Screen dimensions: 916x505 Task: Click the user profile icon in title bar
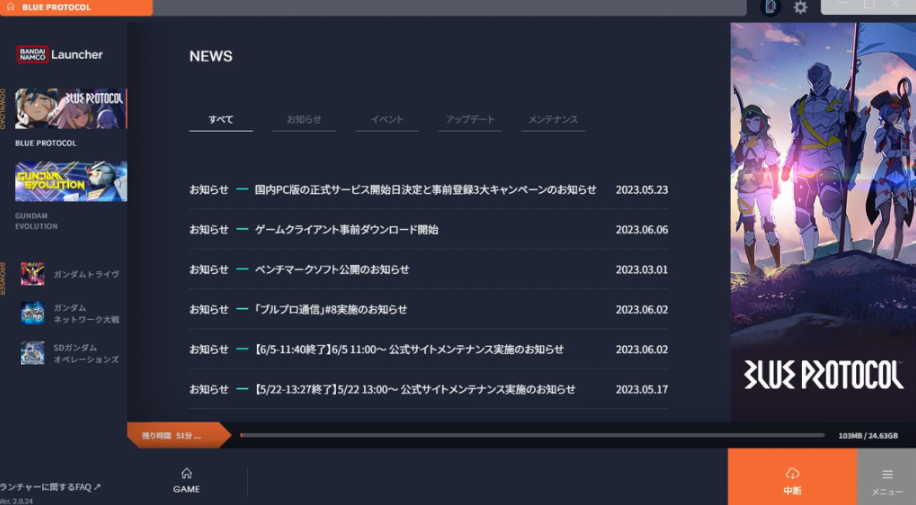point(770,7)
